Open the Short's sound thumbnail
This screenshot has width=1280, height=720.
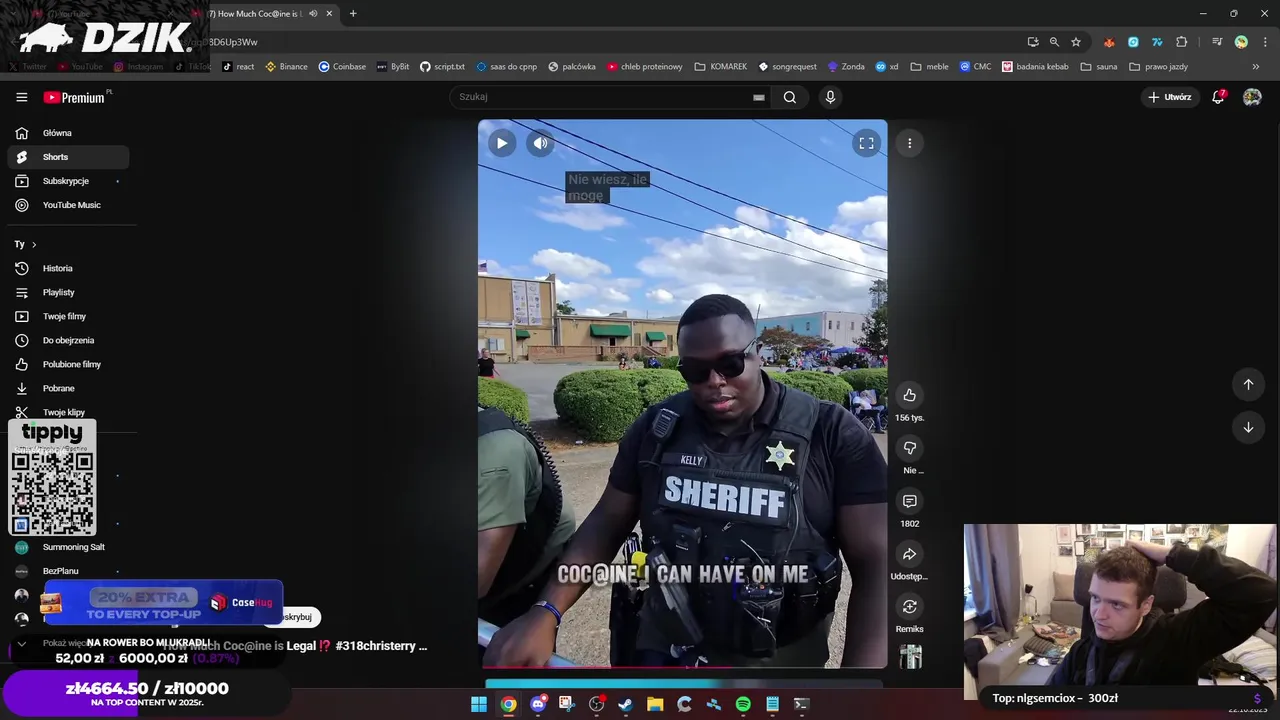point(910,657)
